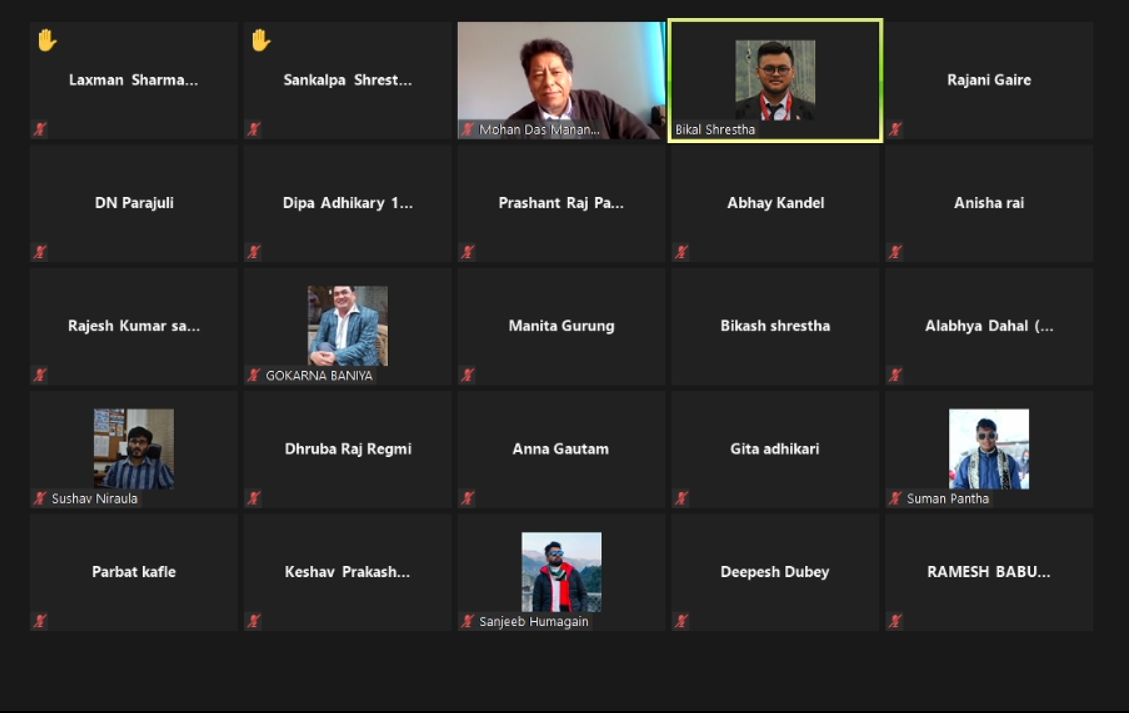Click Sushav Niraula's profile picture
The height and width of the screenshot is (713, 1129).
tap(134, 449)
